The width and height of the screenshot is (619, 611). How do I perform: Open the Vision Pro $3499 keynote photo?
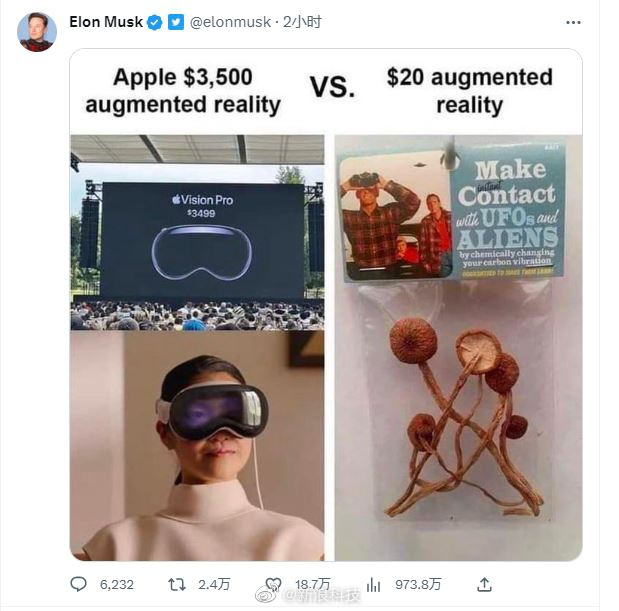[x=197, y=232]
